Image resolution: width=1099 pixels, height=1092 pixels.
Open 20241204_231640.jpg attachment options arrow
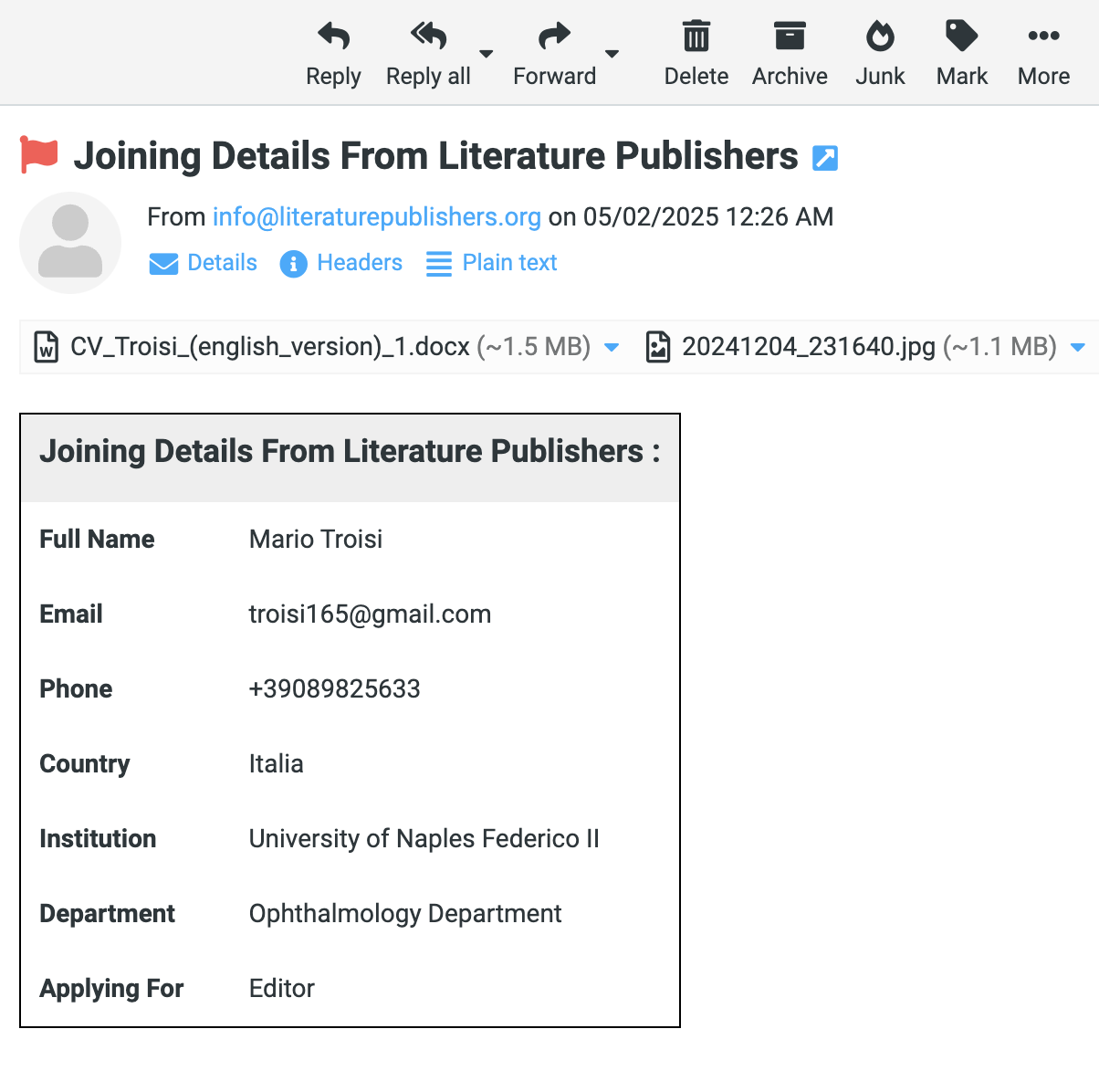pyautogui.click(x=1077, y=347)
